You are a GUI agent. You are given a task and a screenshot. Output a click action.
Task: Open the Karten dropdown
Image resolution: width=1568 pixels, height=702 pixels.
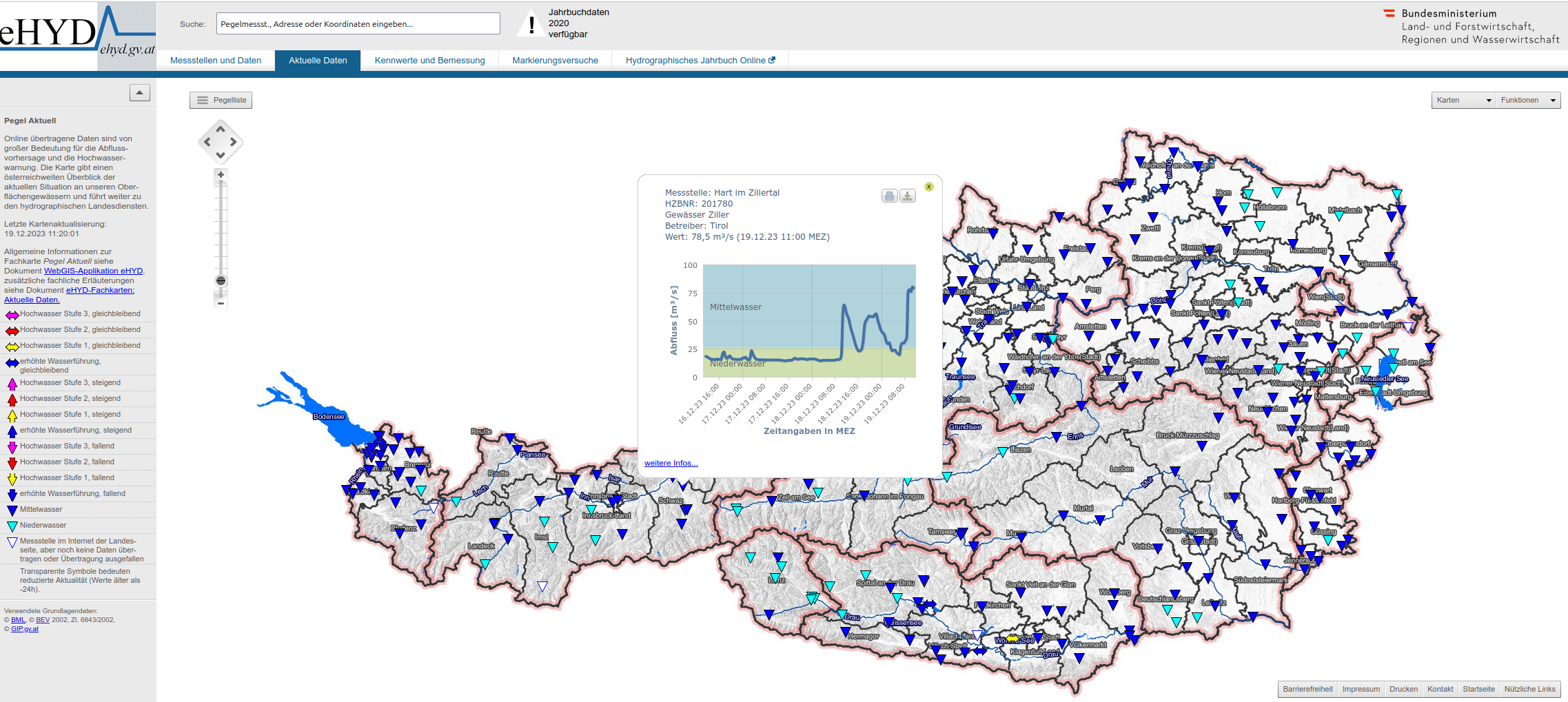1463,101
